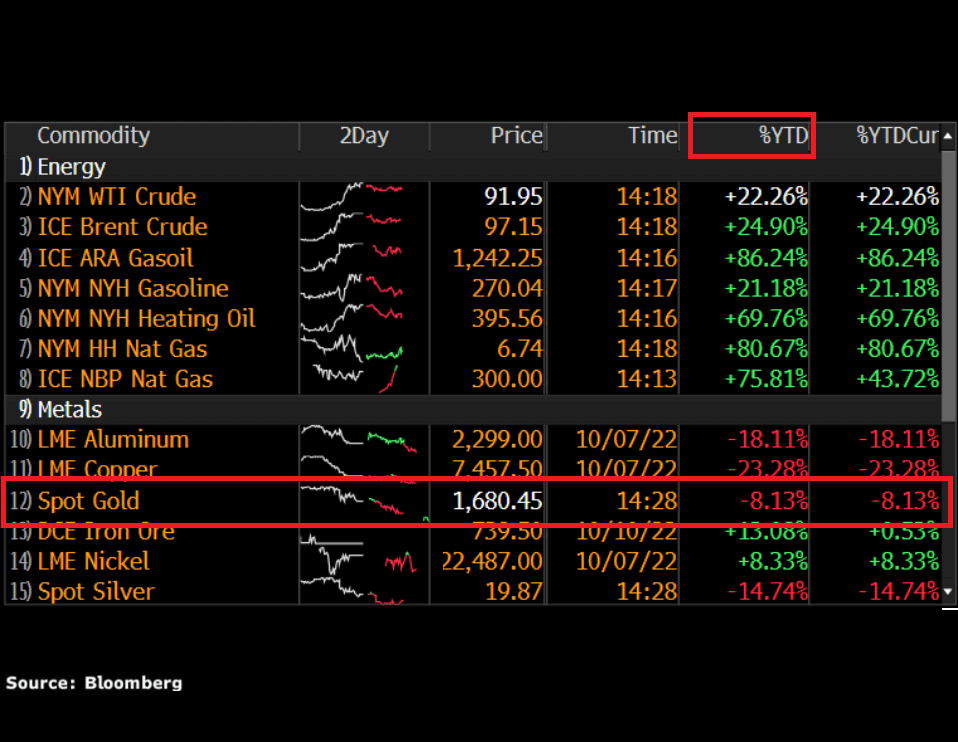Select the Price column header
The height and width of the screenshot is (742, 958).
tap(516, 136)
